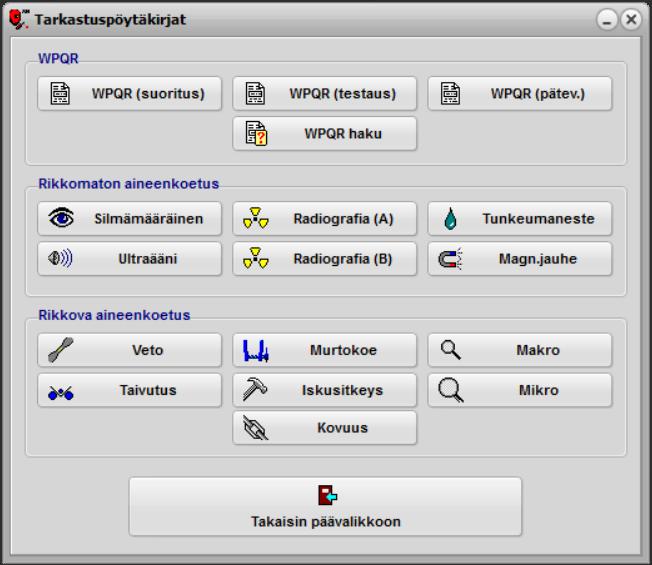Click the bend test icon for Taivutus
The image size is (652, 565).
(61, 392)
